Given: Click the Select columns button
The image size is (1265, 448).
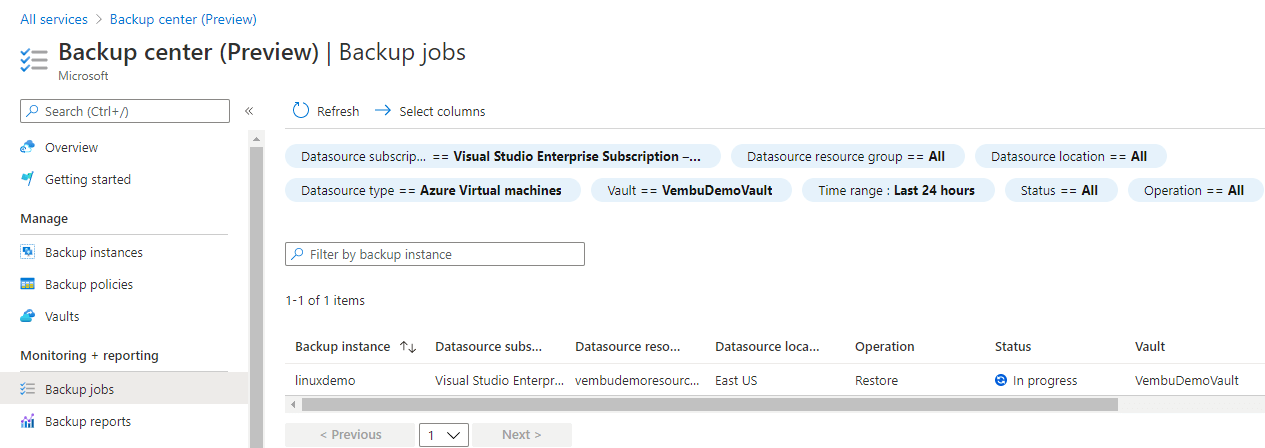Looking at the screenshot, I should 430,111.
